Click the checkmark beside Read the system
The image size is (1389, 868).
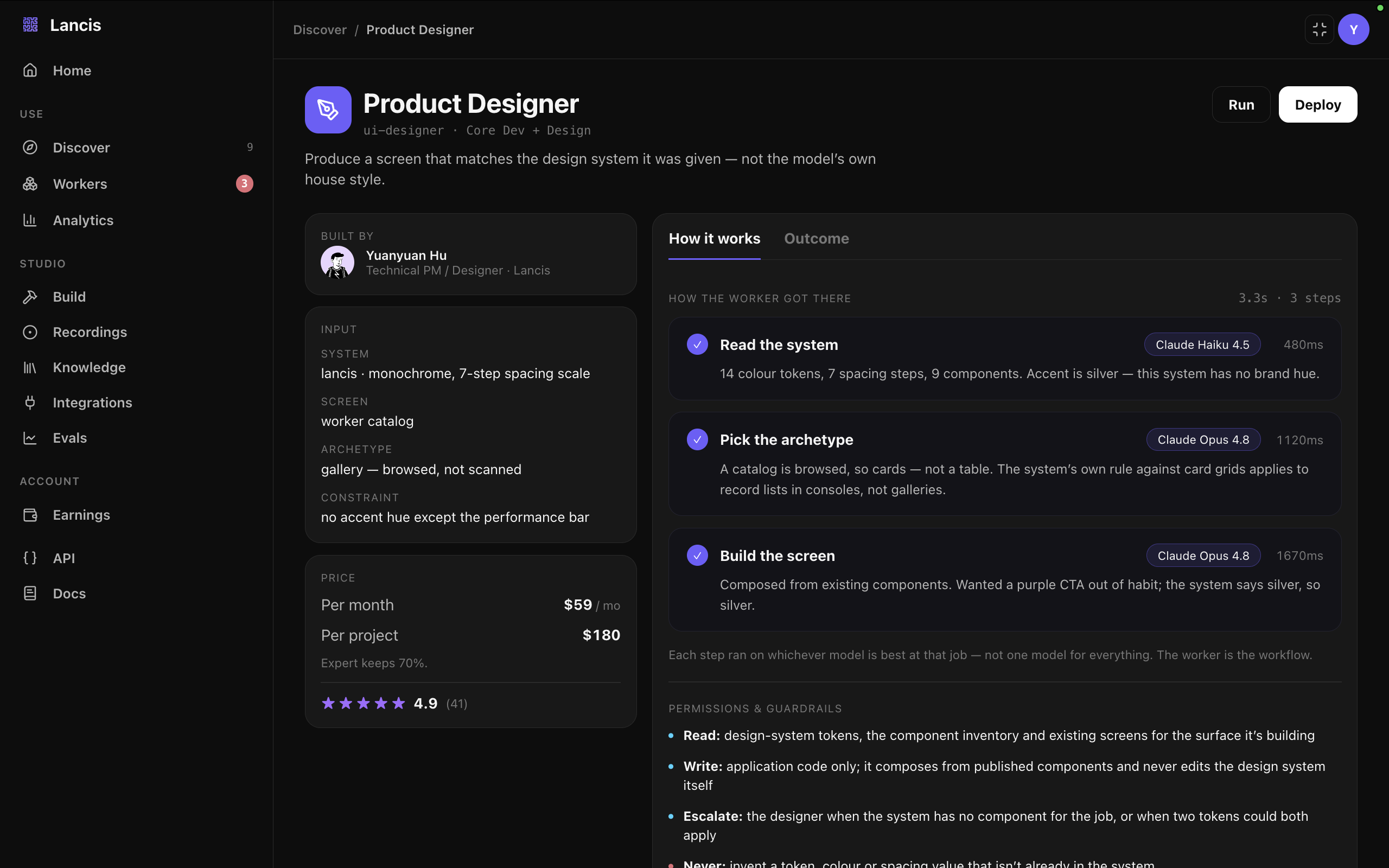(697, 344)
